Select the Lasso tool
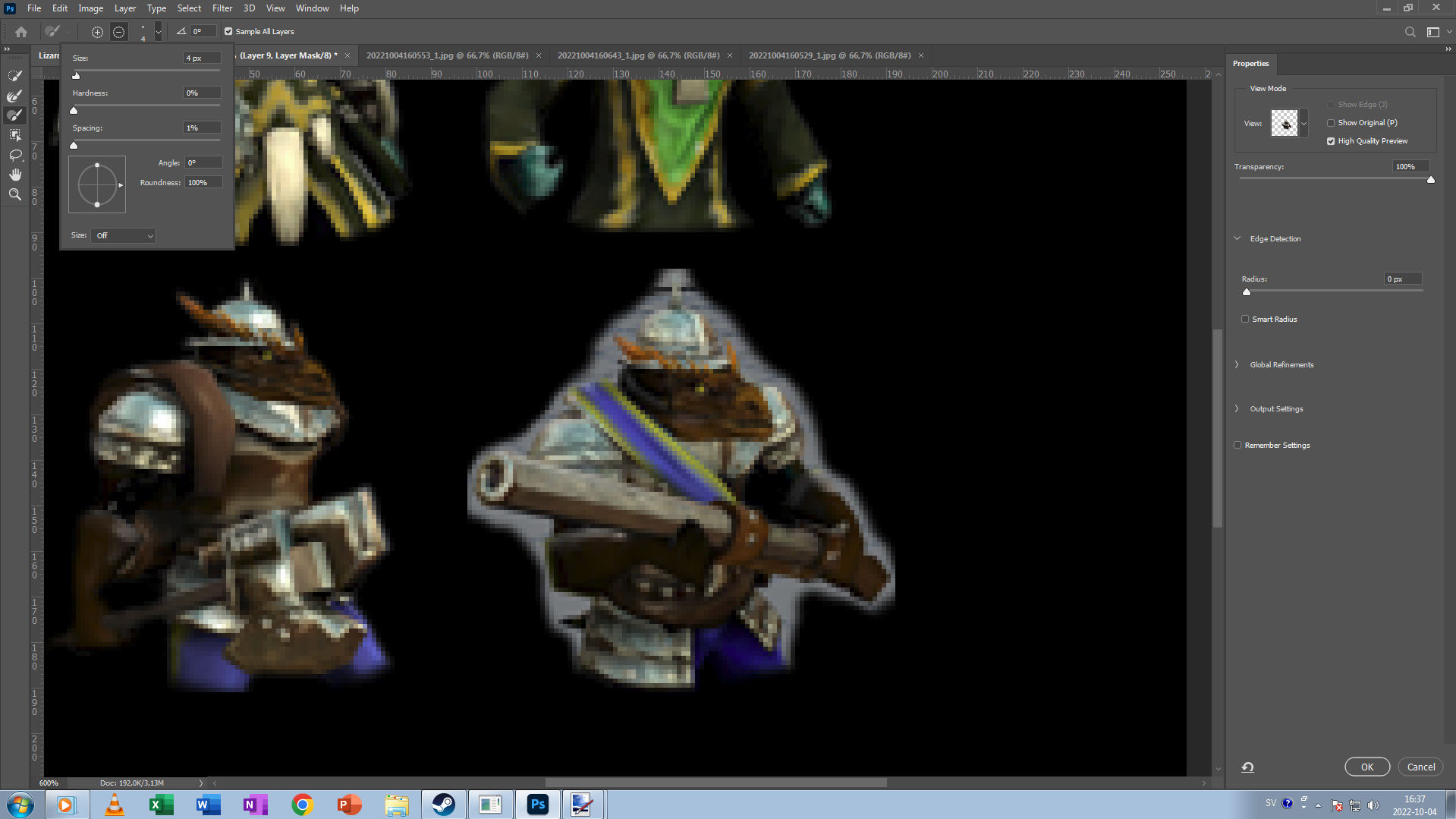 [14, 155]
